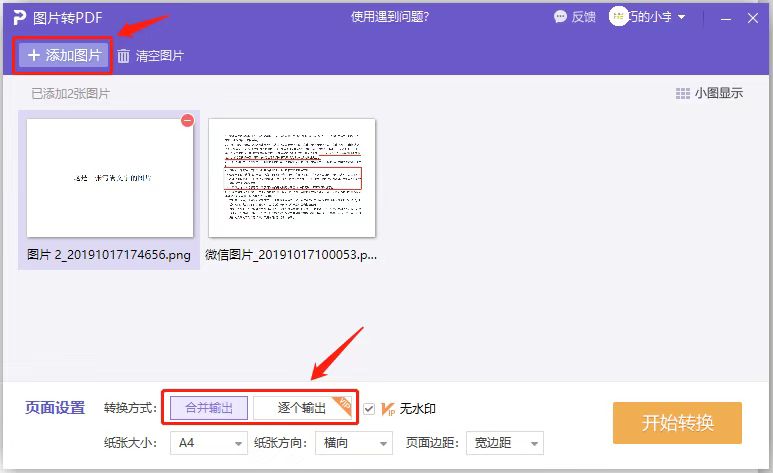Toggle the 无水印 no watermark checkbox

pos(369,408)
